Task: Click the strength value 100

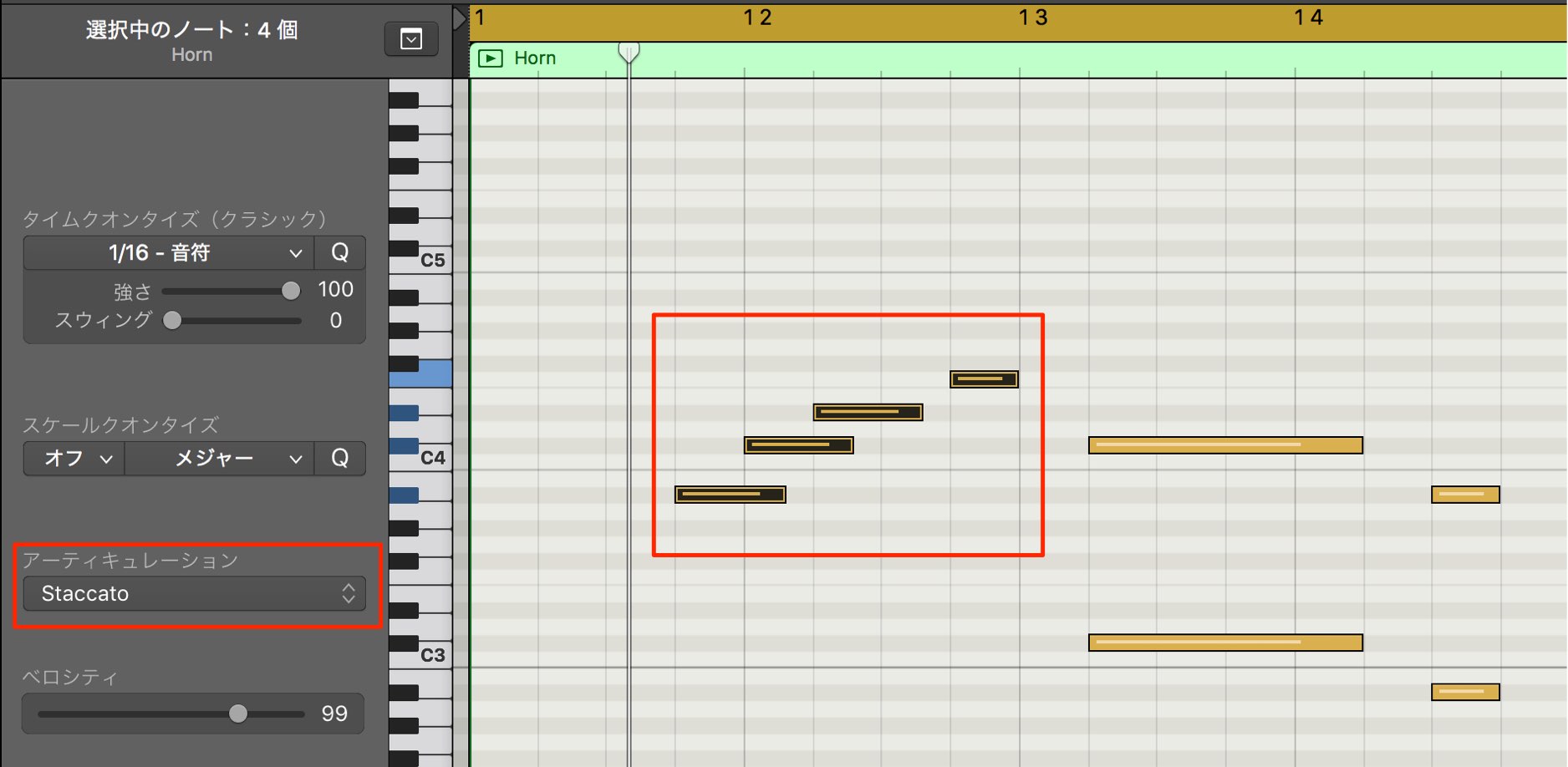Action: pyautogui.click(x=336, y=289)
